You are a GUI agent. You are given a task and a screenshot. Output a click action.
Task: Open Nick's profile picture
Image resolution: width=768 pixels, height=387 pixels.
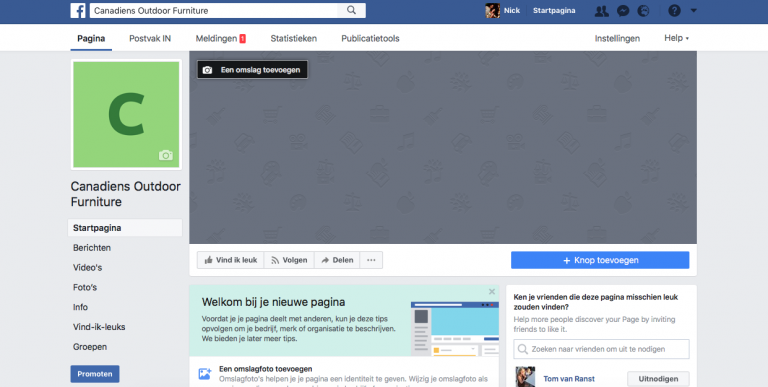[492, 10]
